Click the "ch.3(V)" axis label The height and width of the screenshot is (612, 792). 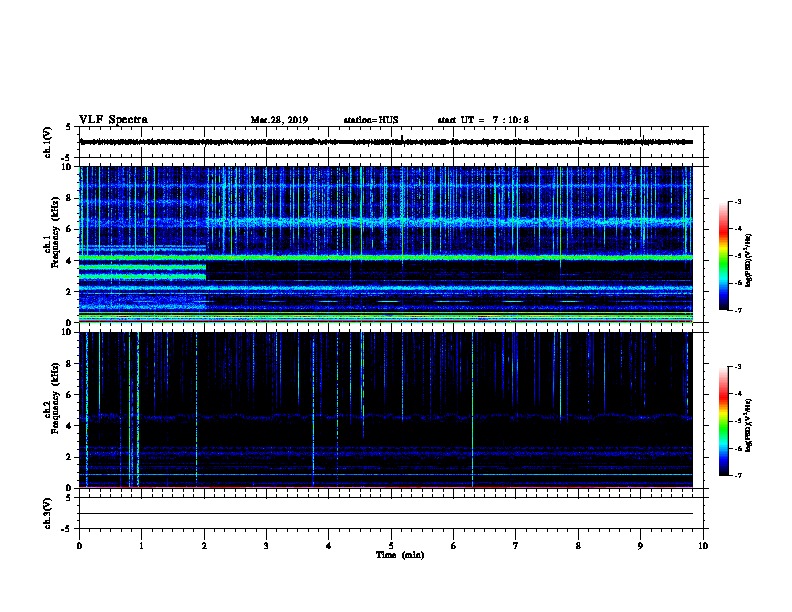click(x=47, y=513)
